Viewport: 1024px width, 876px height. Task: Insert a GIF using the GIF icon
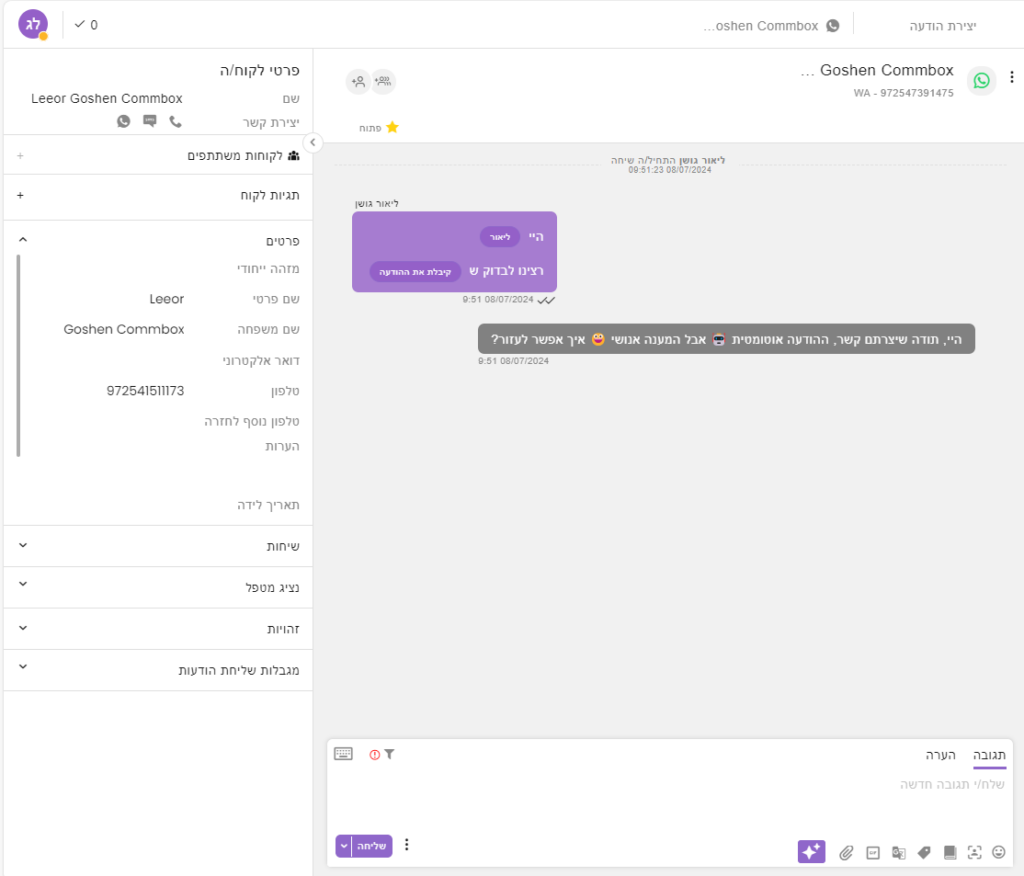click(872, 852)
